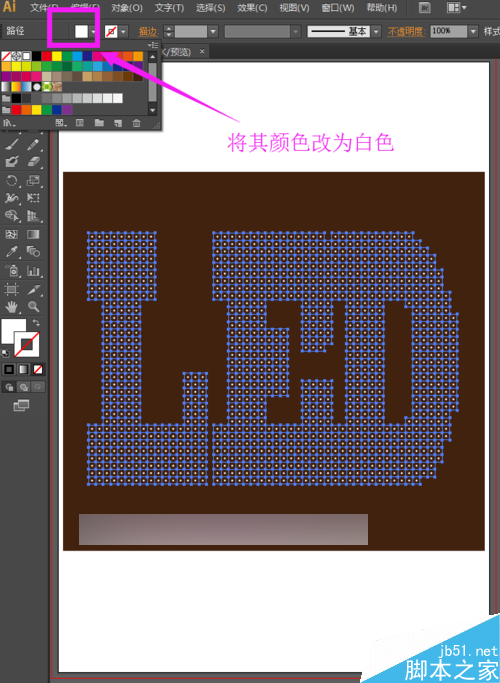Open the brush definition 基本 dropdown
Image resolution: width=500 pixels, height=683 pixels.
(x=376, y=31)
